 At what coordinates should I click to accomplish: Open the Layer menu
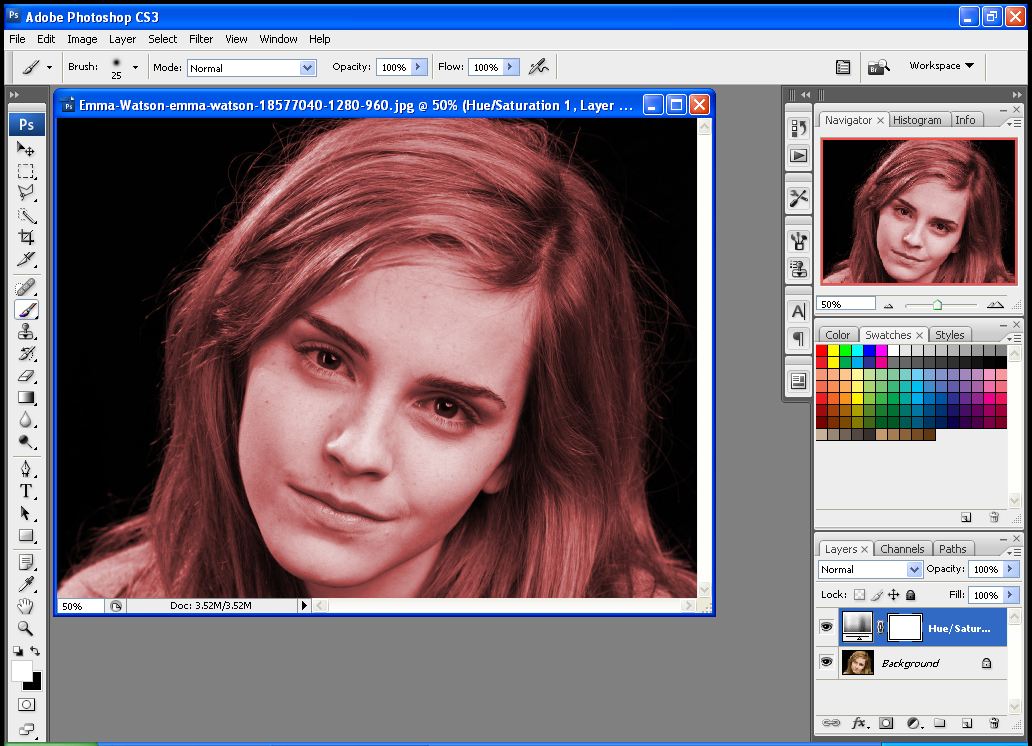click(122, 39)
